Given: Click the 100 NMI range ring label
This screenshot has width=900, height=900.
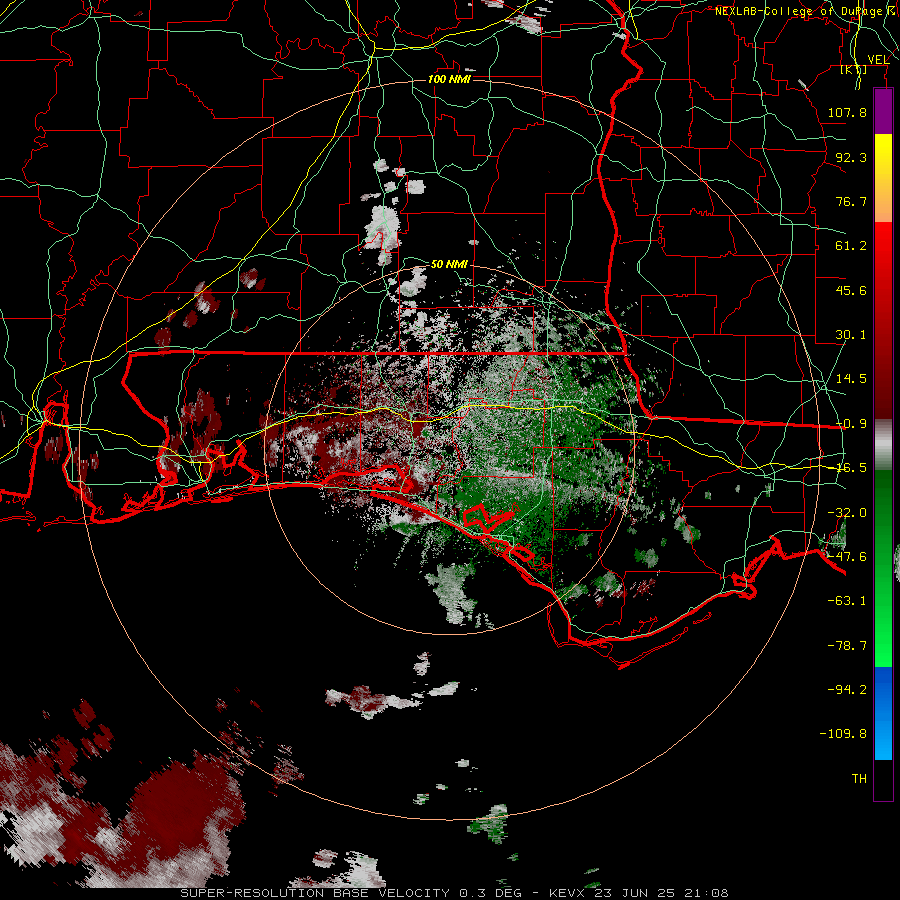Looking at the screenshot, I should 449,79.
